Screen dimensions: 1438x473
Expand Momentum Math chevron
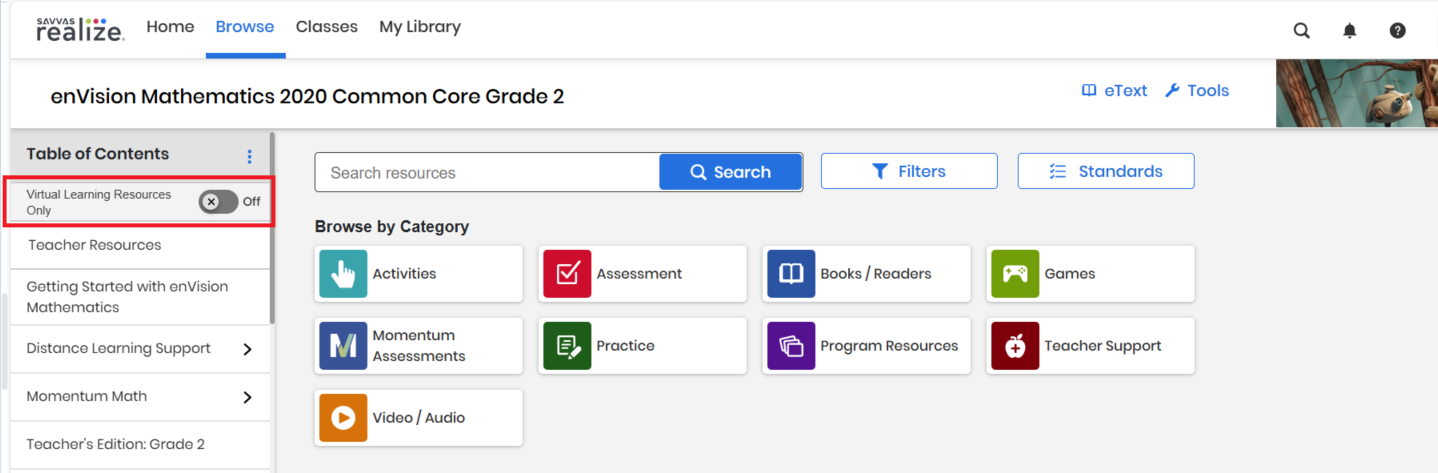click(247, 397)
